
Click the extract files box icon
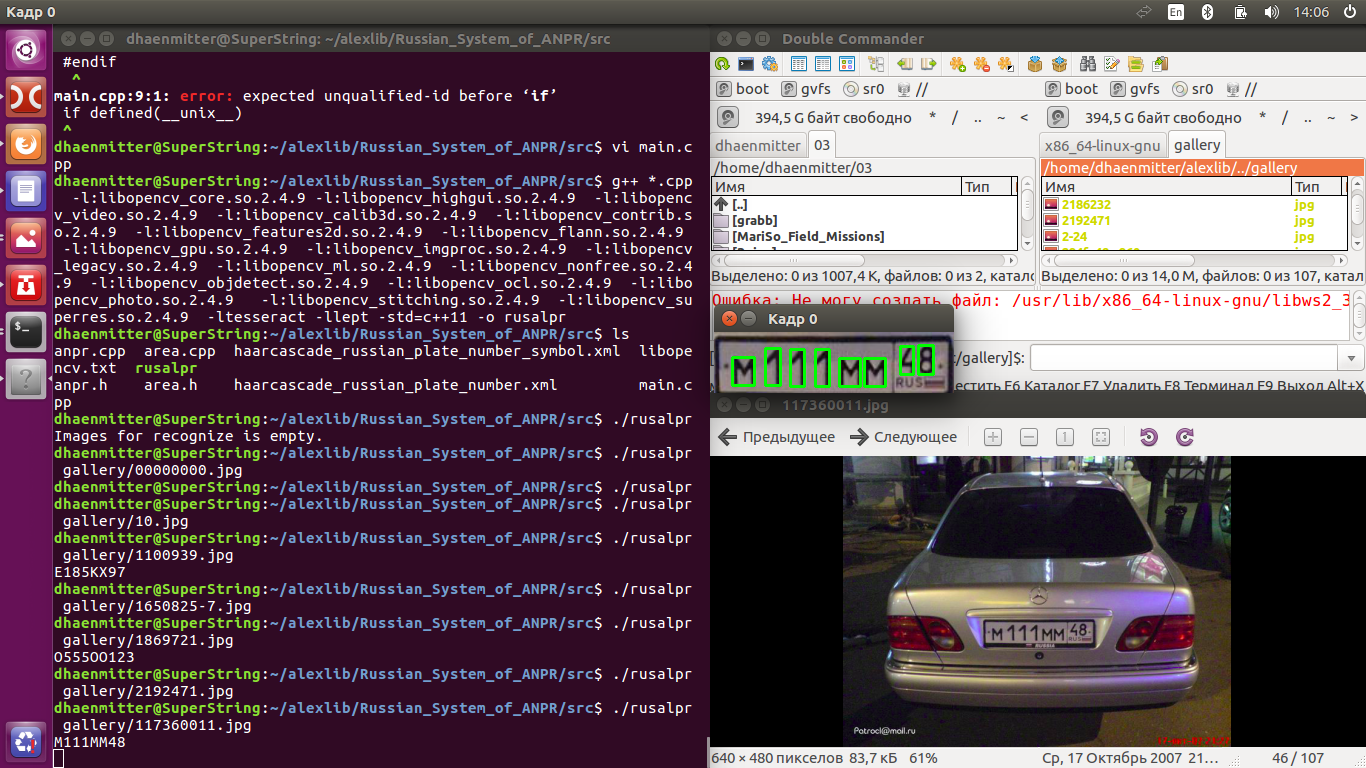point(1059,64)
